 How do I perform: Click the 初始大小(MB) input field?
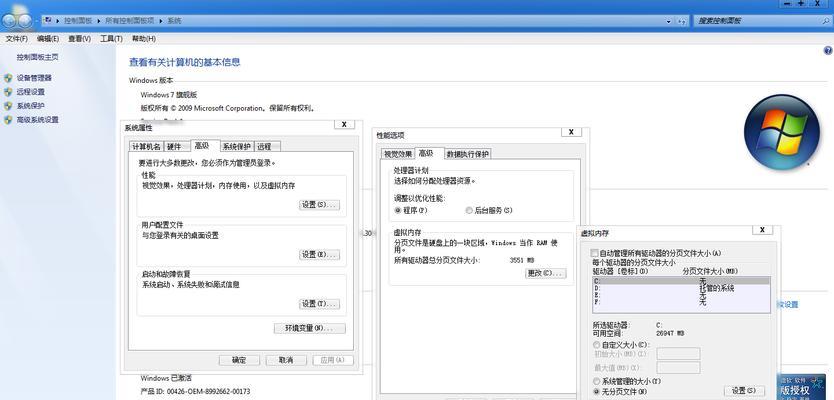click(x=679, y=354)
